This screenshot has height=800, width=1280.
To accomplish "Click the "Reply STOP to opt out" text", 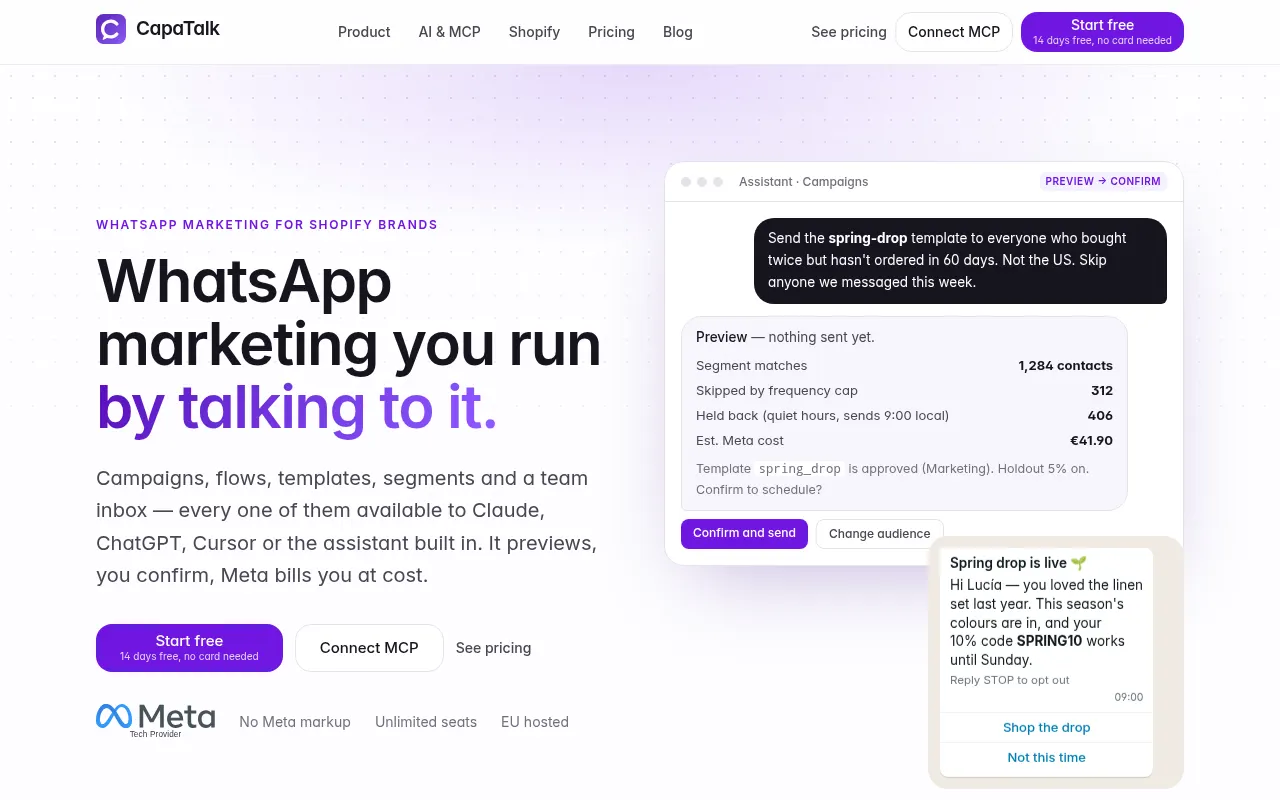I will (x=1010, y=680).
